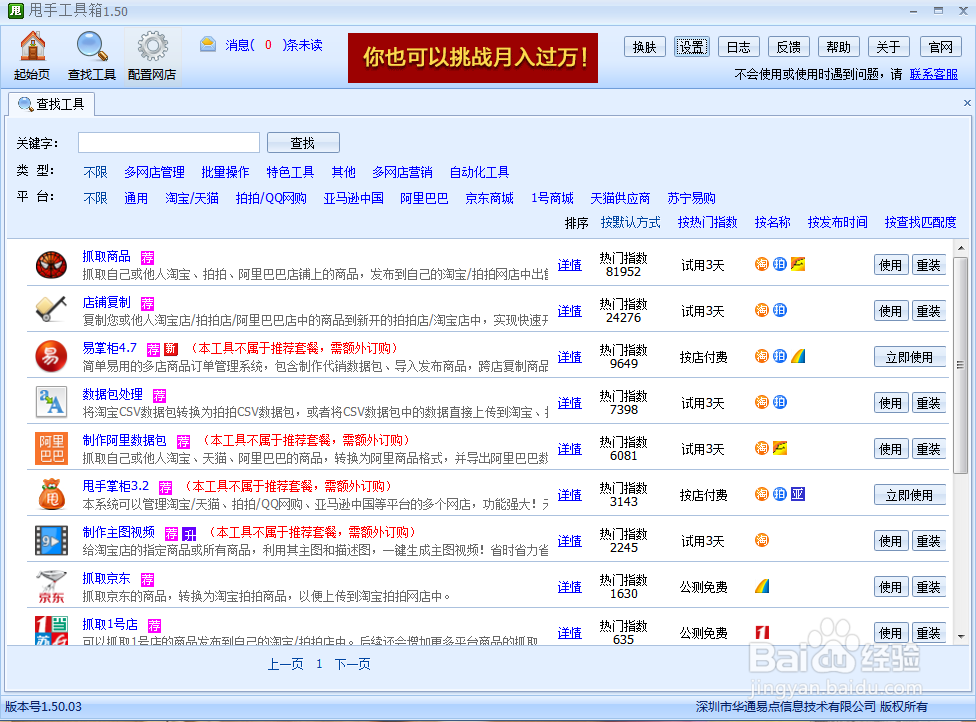
Task: Click 立即使用 for 易掌柜4.7
Action: tap(909, 356)
